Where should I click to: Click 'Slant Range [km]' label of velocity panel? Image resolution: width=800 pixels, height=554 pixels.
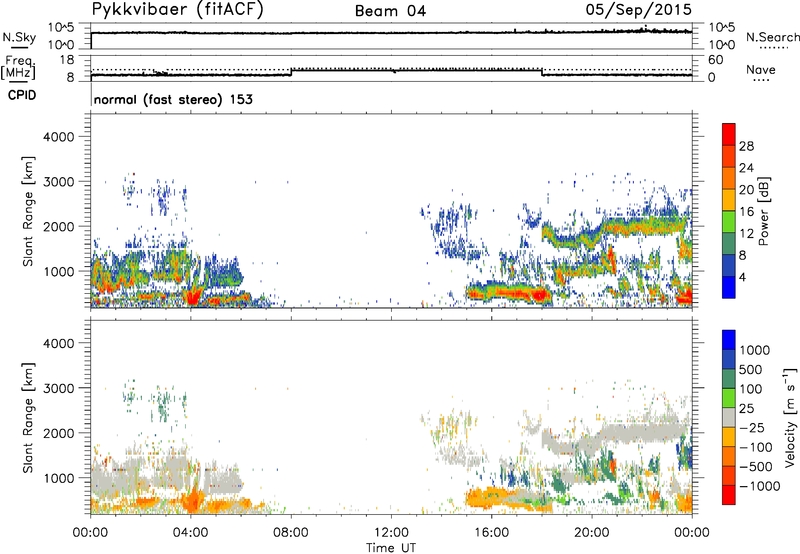click(x=28, y=418)
